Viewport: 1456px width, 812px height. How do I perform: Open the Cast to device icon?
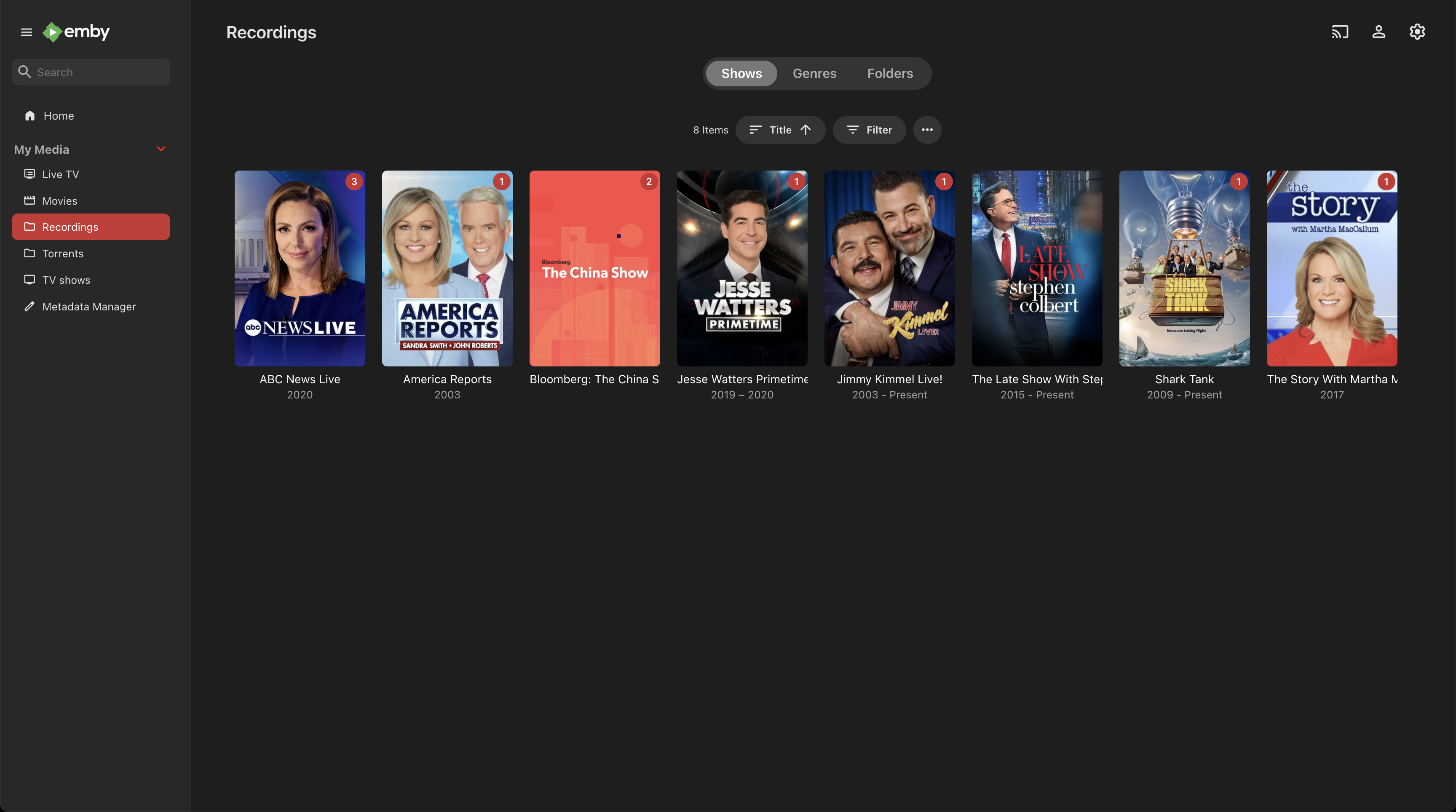[1340, 32]
